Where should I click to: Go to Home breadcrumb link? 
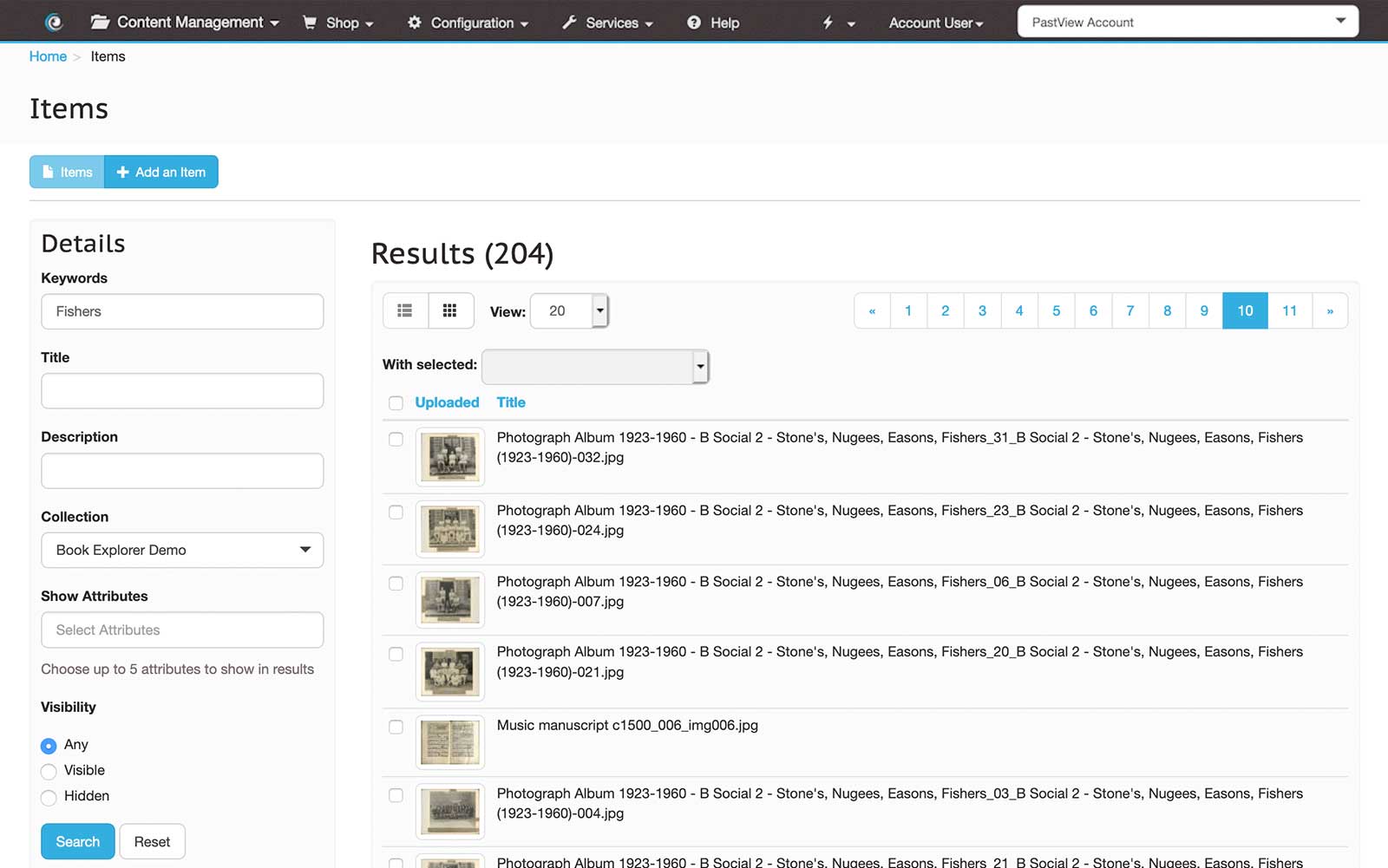tap(48, 56)
